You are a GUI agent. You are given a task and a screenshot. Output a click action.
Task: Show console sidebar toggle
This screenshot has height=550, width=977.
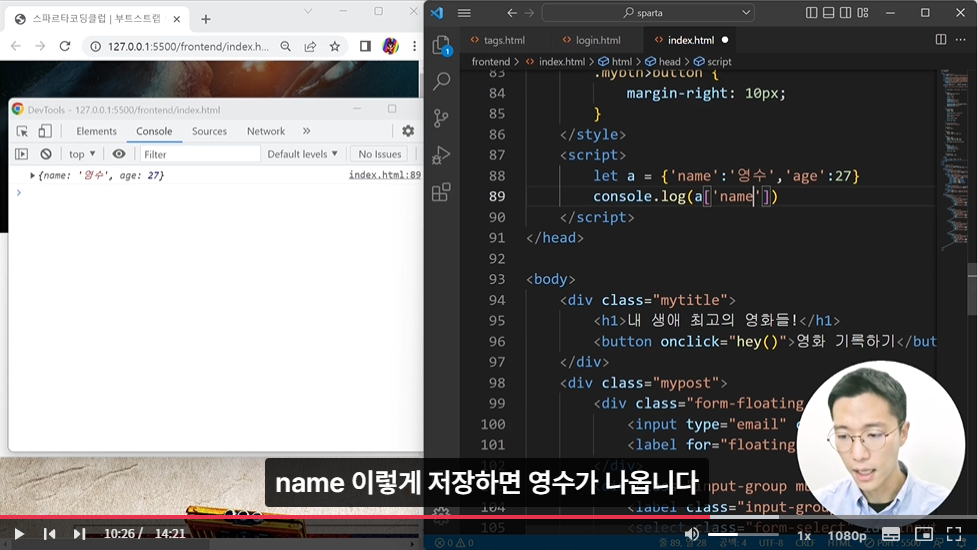(x=22, y=154)
